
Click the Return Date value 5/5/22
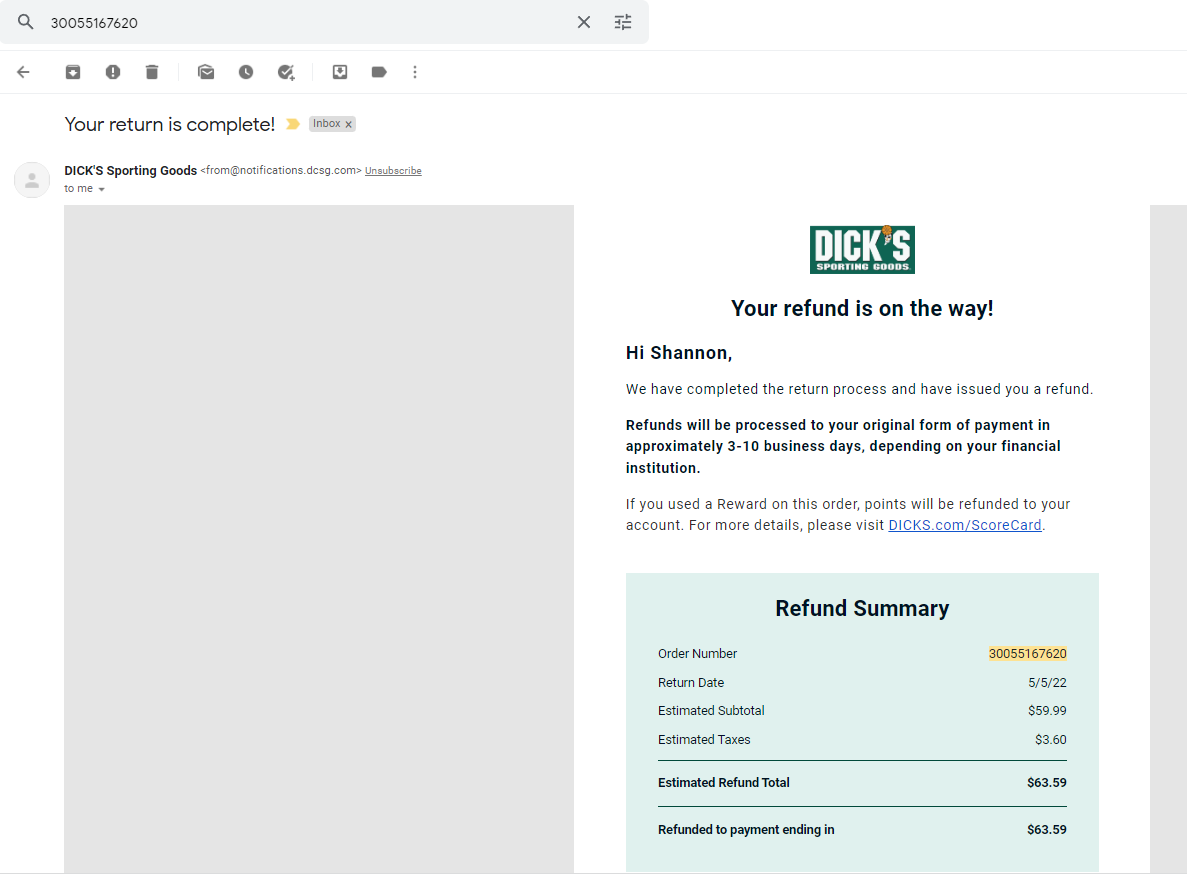coord(1047,683)
